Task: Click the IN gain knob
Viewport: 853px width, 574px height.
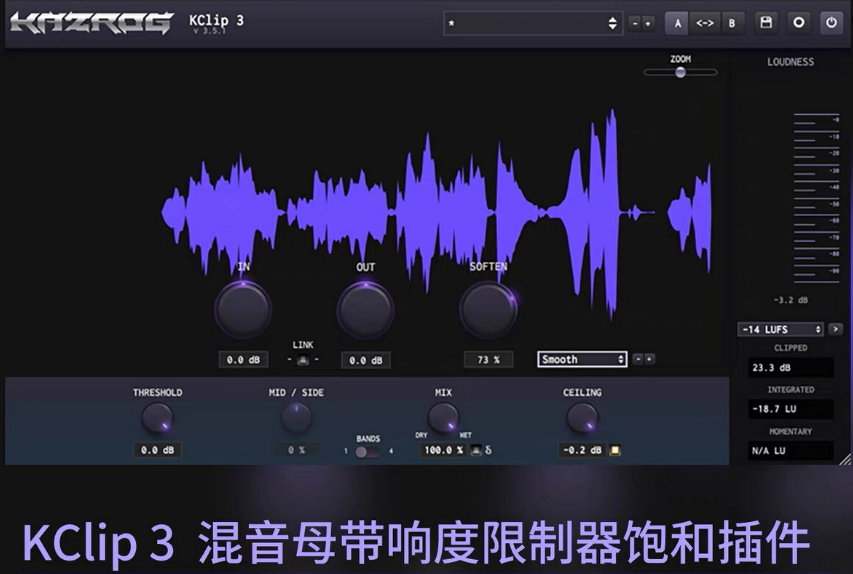Action: [x=243, y=309]
